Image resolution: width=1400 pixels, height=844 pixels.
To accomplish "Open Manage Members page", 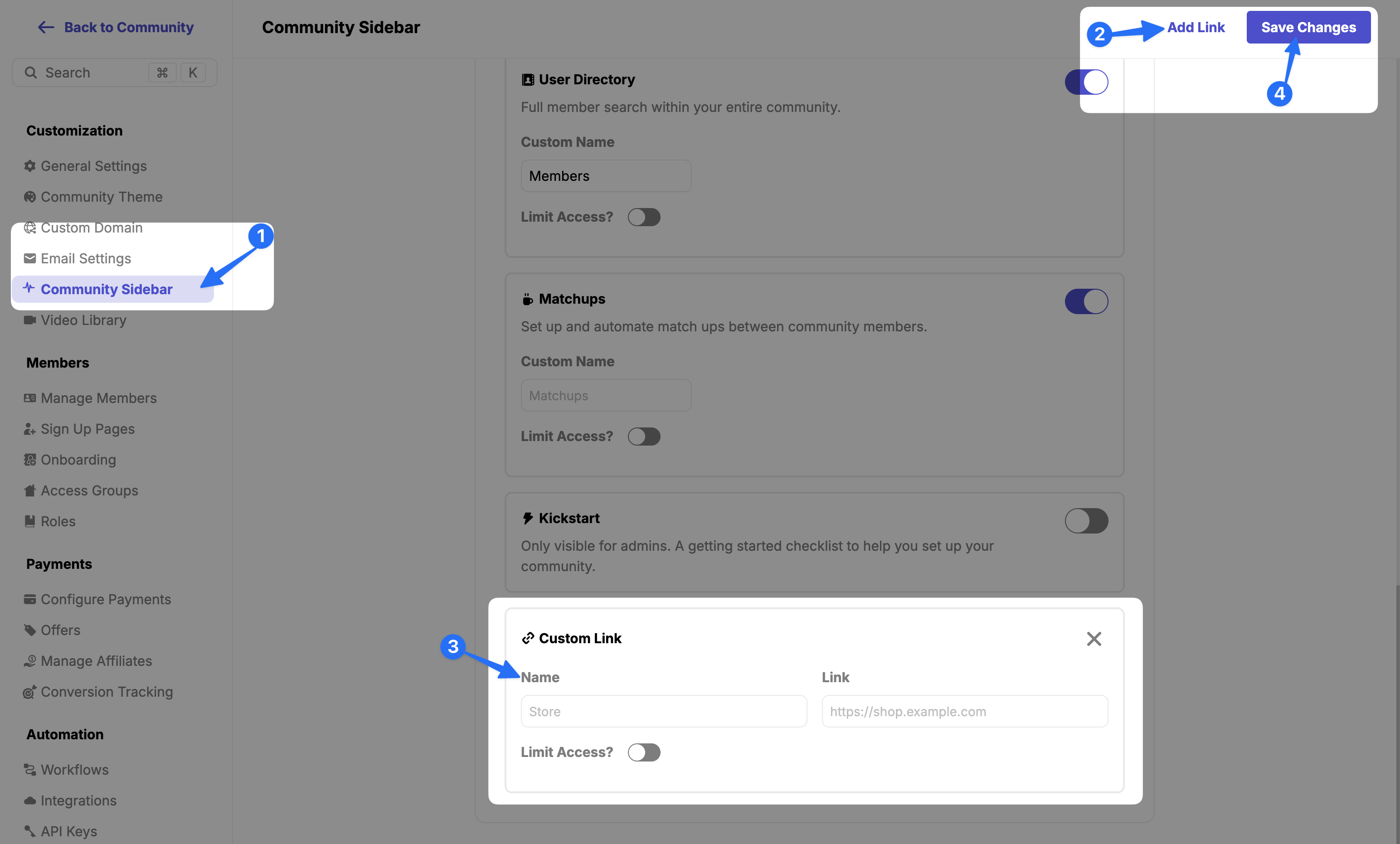I will [x=99, y=398].
